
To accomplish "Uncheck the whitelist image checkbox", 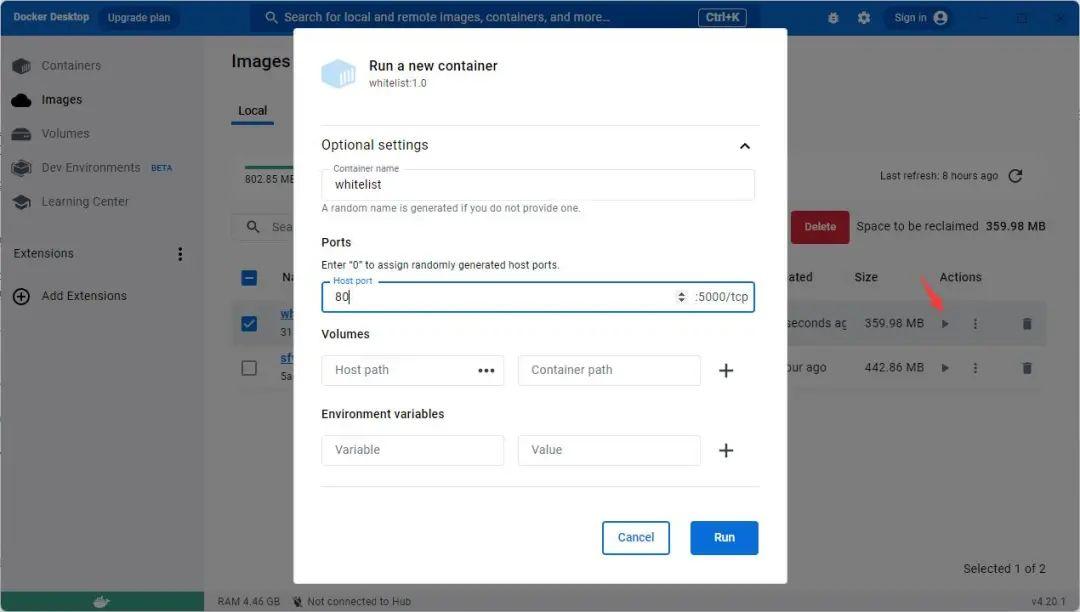I will pyautogui.click(x=249, y=323).
